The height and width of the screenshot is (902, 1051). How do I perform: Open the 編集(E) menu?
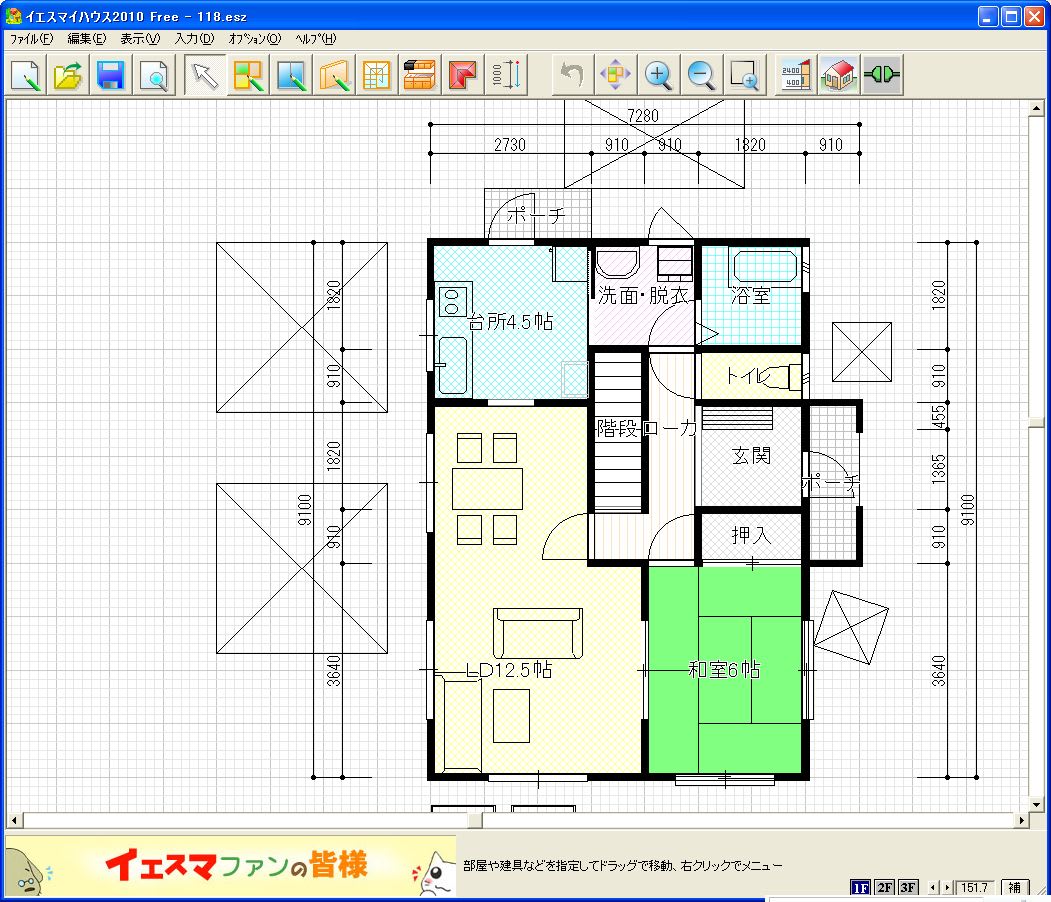coord(86,39)
